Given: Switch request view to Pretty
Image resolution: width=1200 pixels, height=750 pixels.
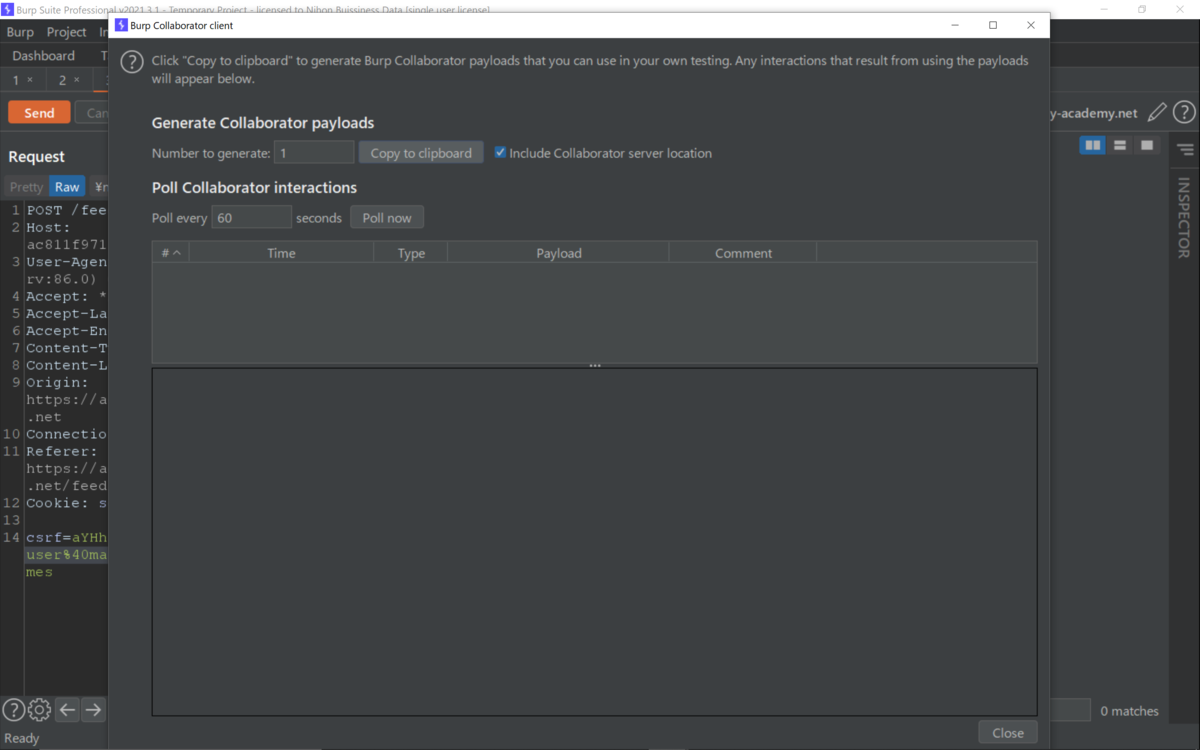Looking at the screenshot, I should [x=27, y=187].
